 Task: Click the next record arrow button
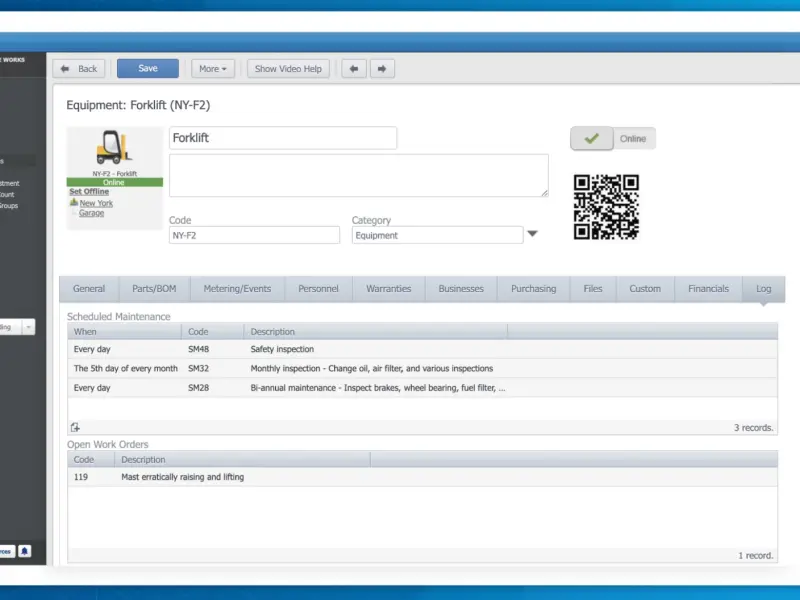(x=382, y=68)
